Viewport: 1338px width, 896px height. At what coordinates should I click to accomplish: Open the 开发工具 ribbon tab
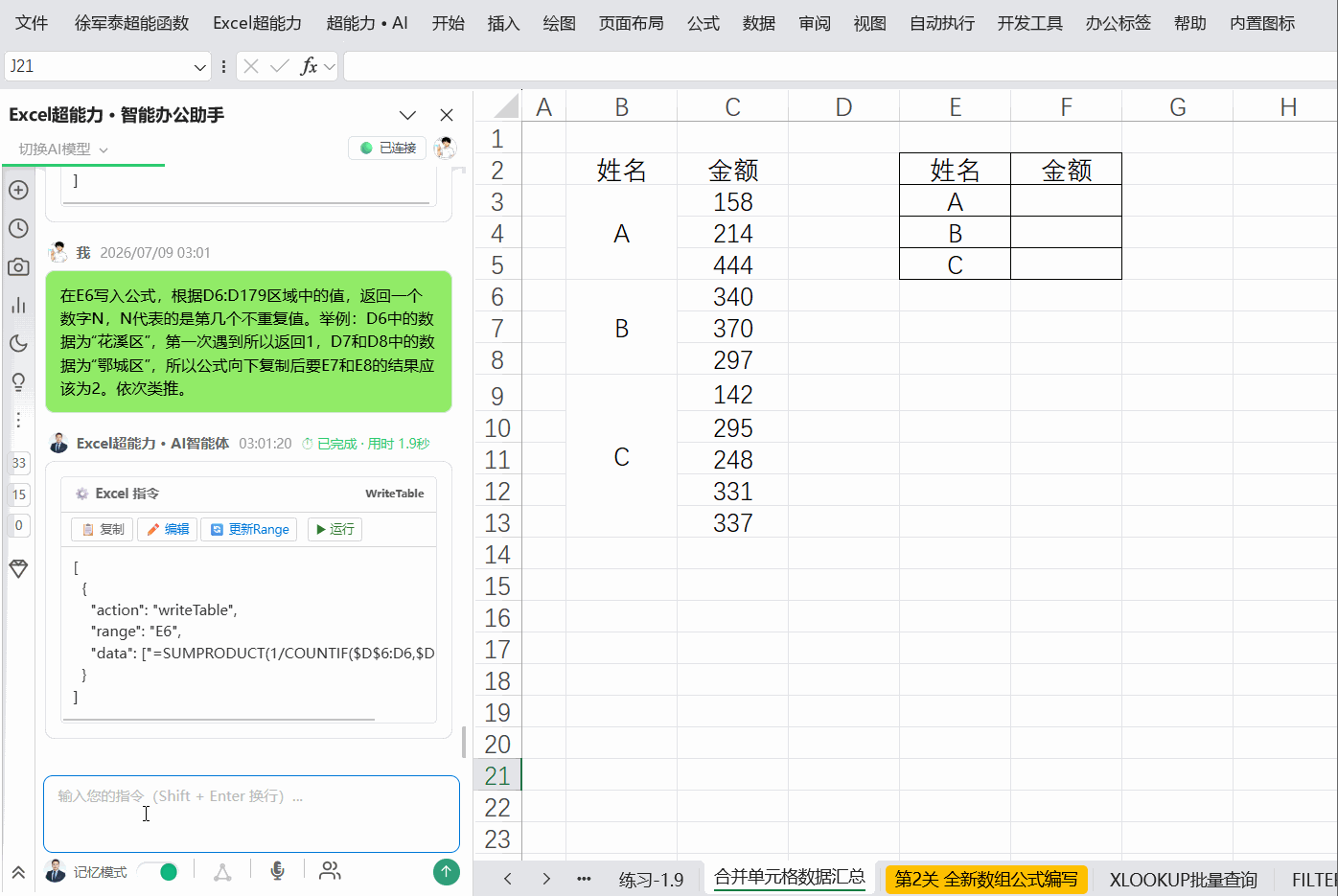click(1030, 23)
